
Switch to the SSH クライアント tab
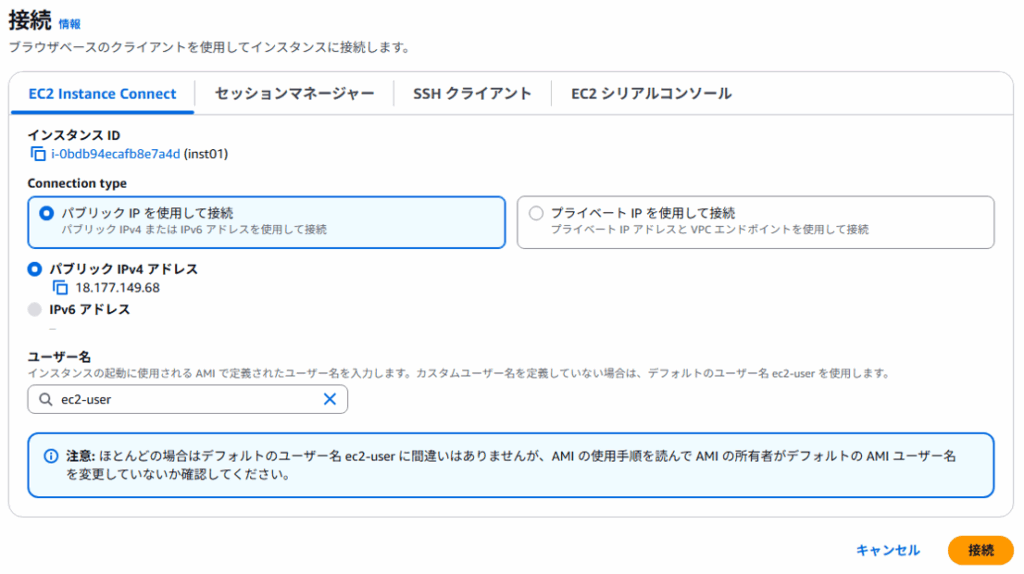click(x=472, y=94)
